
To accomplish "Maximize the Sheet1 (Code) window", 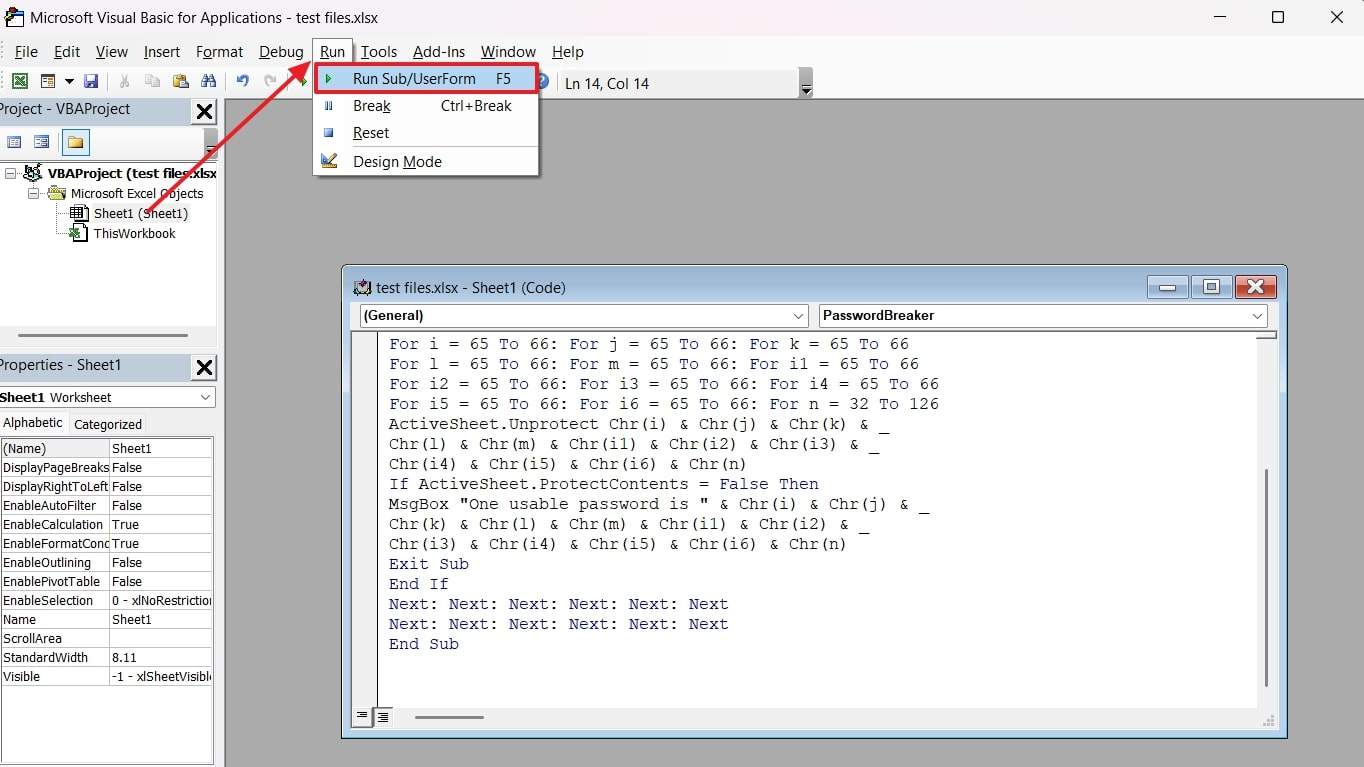I will (x=1211, y=288).
